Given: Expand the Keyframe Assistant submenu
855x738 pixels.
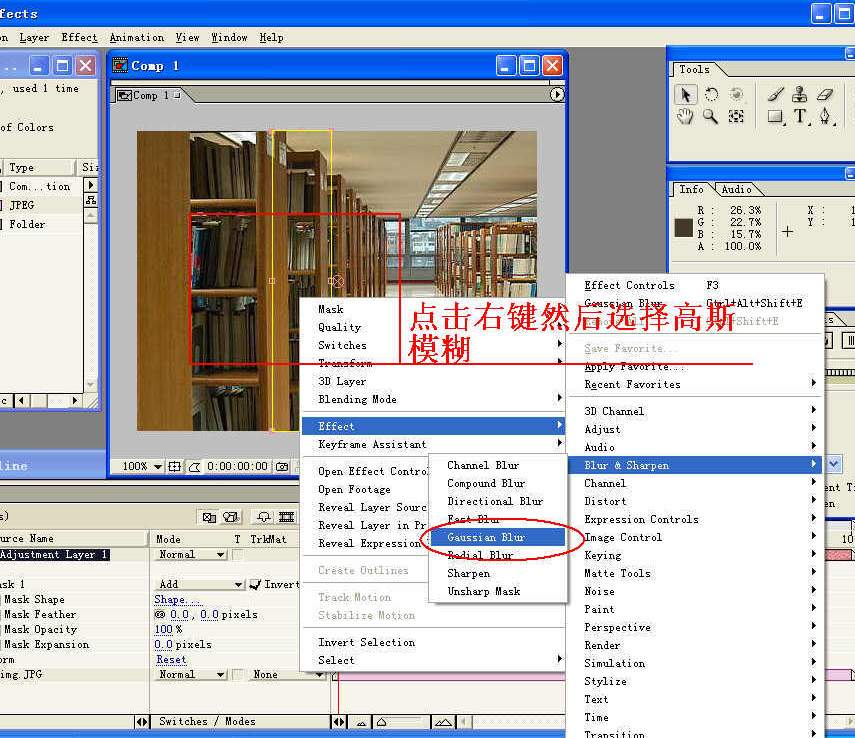Looking at the screenshot, I should point(433,445).
